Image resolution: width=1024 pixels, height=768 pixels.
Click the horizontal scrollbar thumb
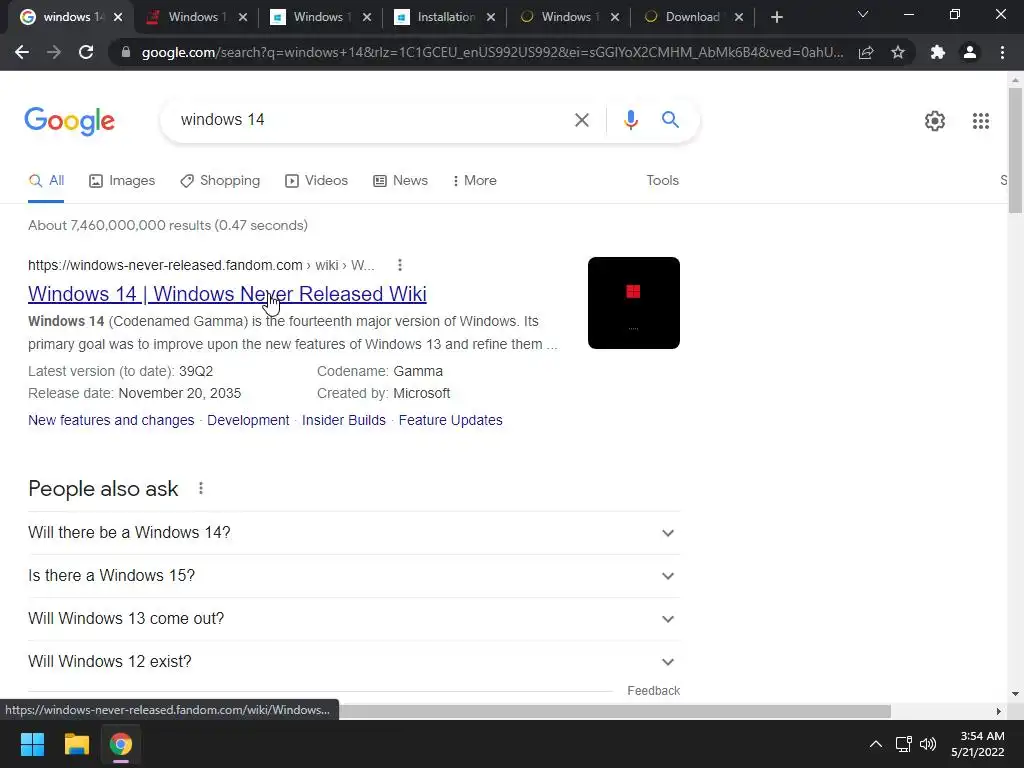[614, 711]
